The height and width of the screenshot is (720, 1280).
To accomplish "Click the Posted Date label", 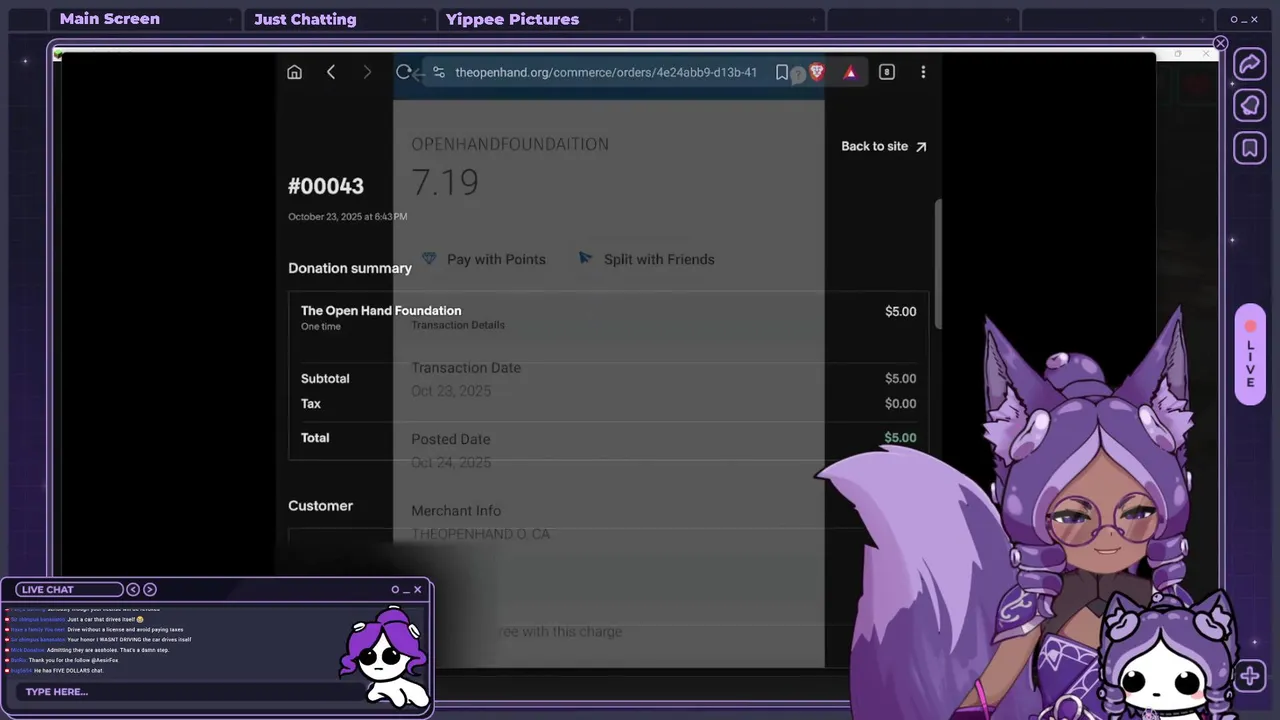I will (x=451, y=439).
